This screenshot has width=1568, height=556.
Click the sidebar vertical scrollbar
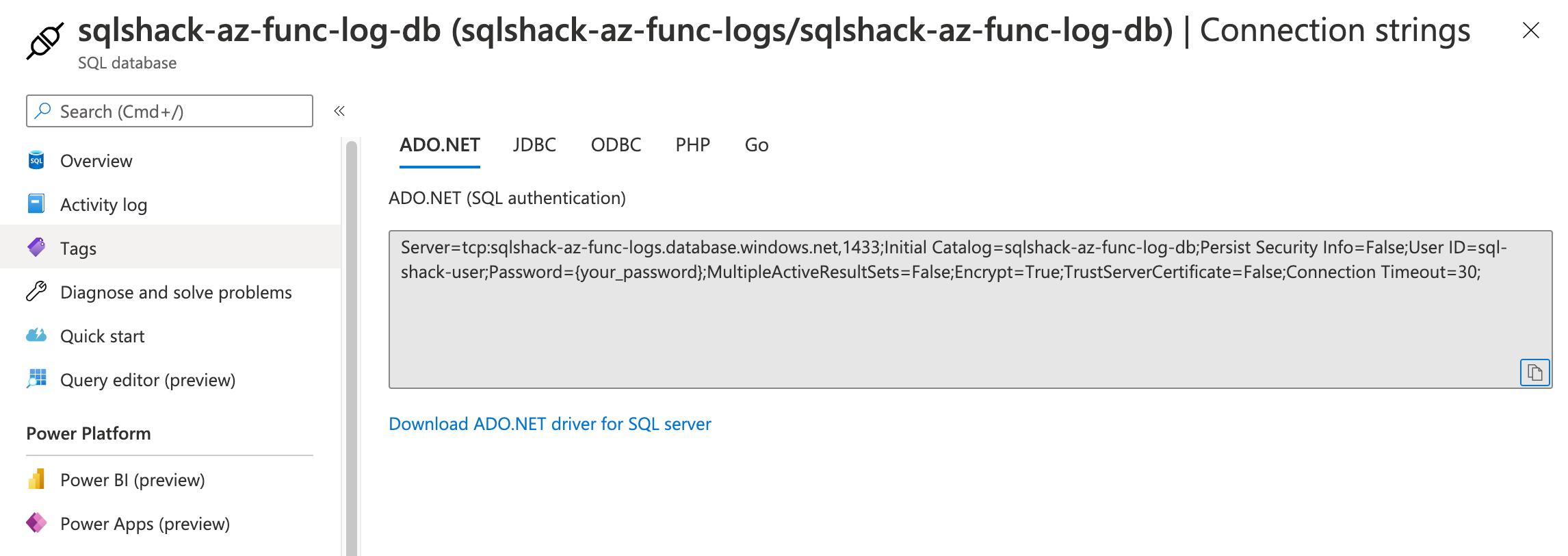pos(352,342)
